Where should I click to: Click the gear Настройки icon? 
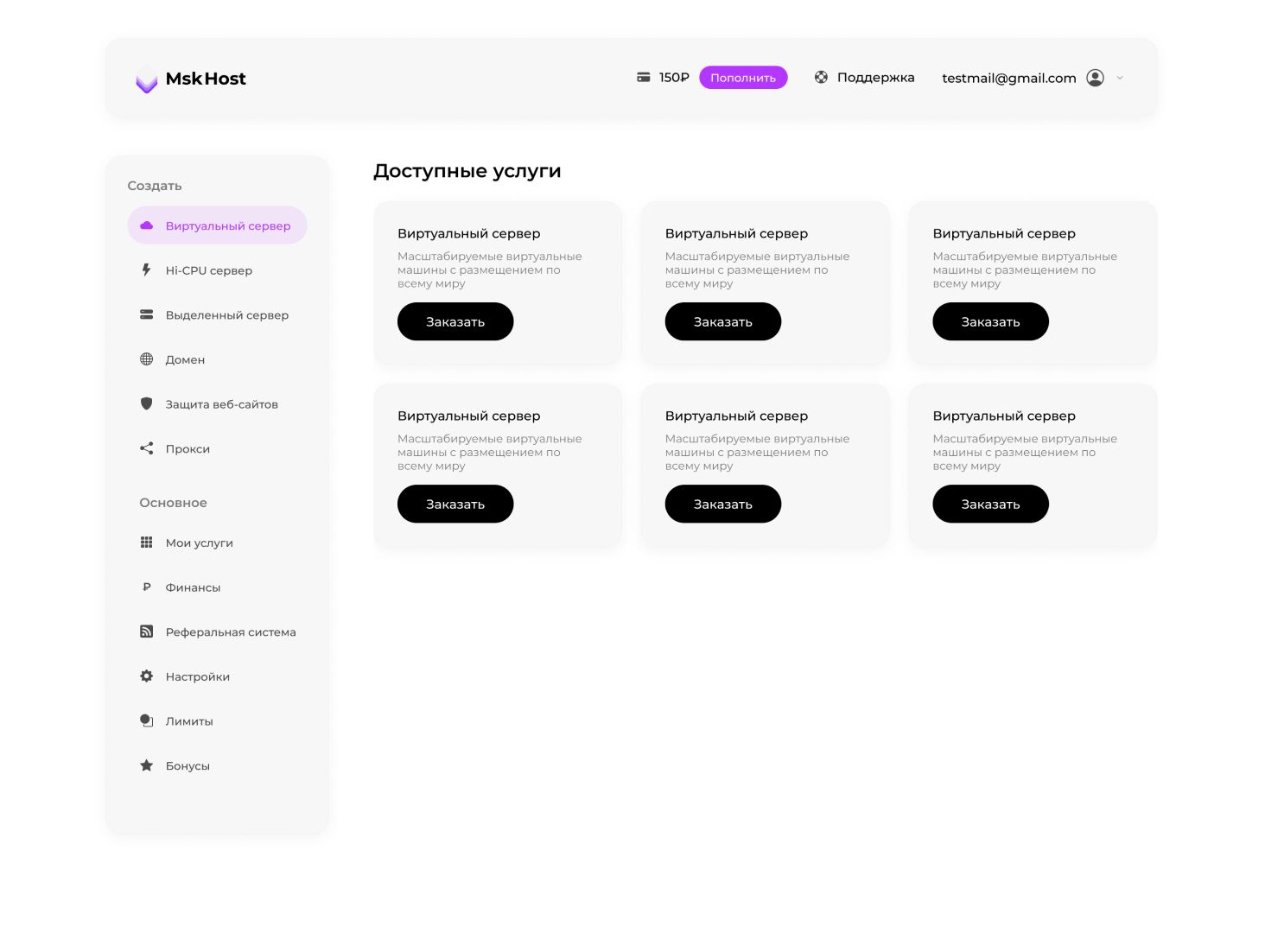(146, 676)
